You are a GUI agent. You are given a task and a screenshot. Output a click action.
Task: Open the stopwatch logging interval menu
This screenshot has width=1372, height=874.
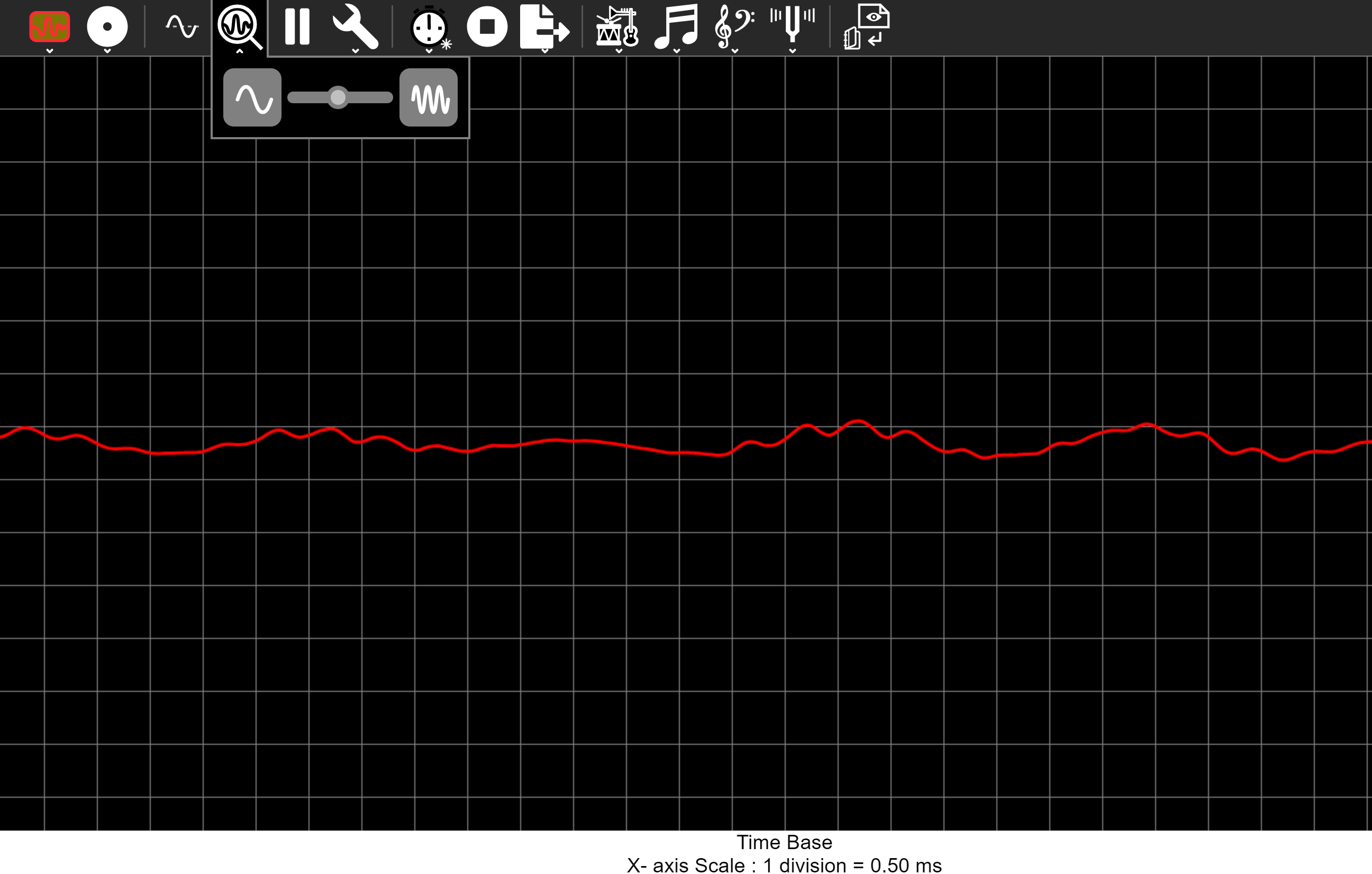429,26
